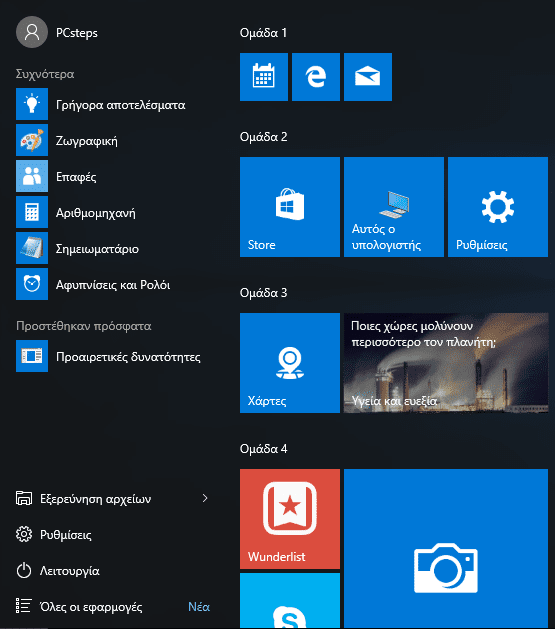Click the Προαιρετικές δυνατότητες icon
This screenshot has width=555, height=629.
32,356
